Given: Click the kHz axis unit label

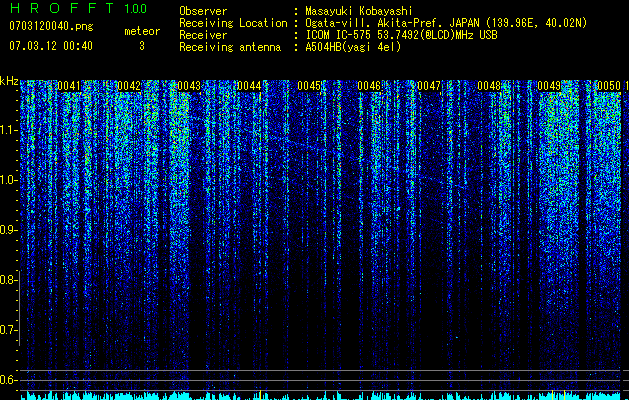Looking at the screenshot, I should pos(9,81).
